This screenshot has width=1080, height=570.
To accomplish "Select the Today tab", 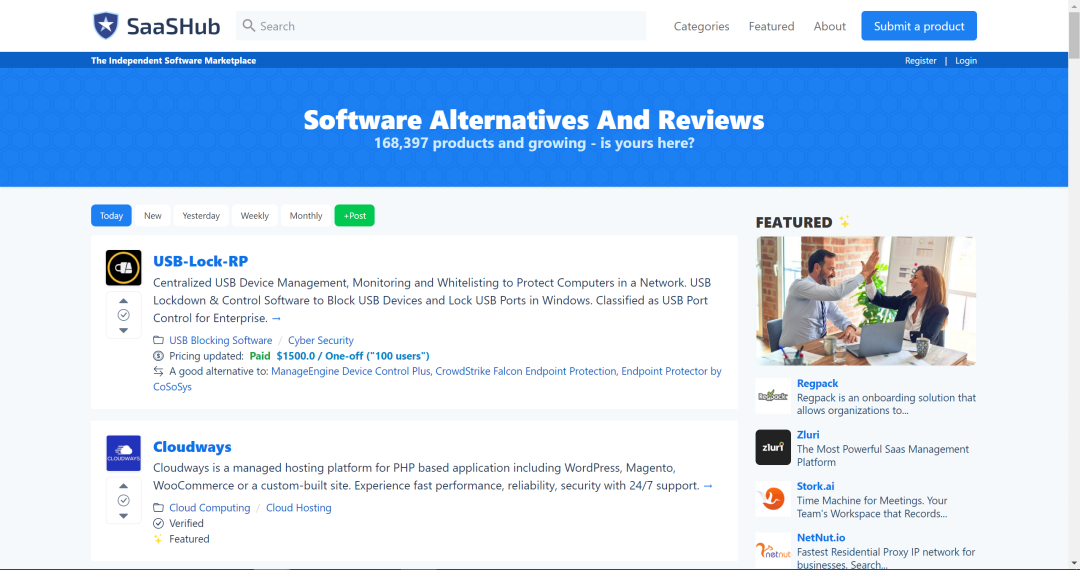I will tap(111, 215).
